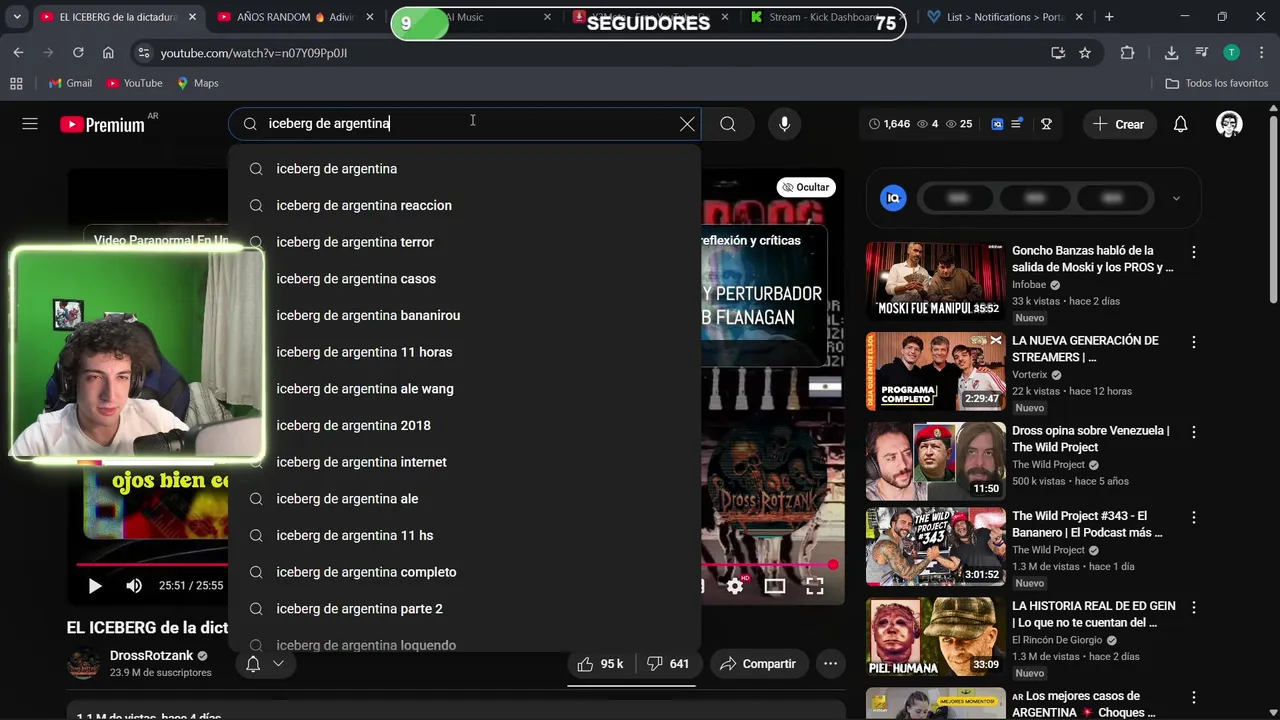Click the Crear button
The height and width of the screenshot is (720, 1280).
(x=1118, y=124)
